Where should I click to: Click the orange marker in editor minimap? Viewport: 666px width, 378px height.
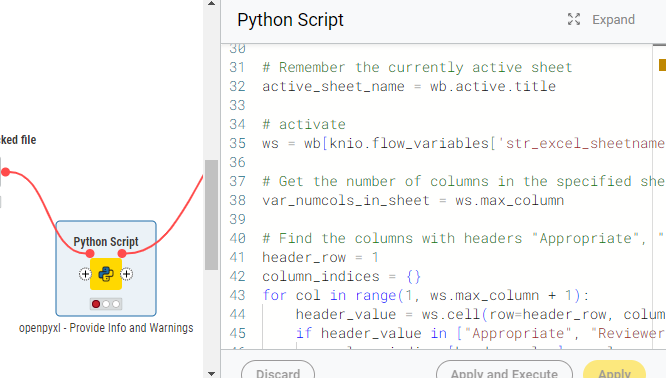(662, 65)
